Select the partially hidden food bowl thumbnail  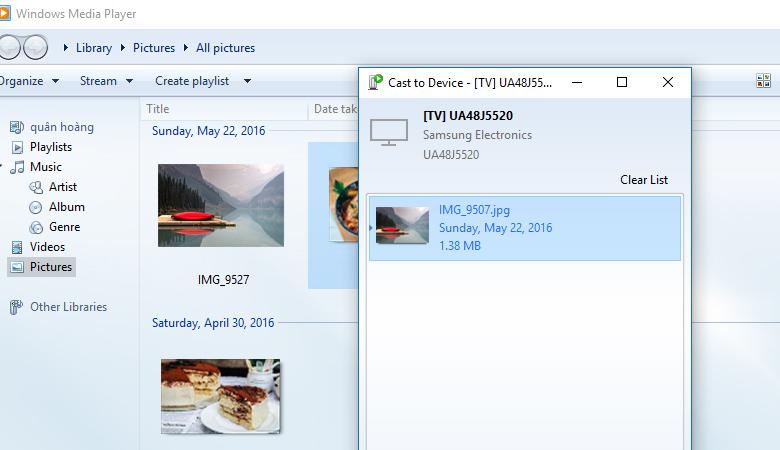(x=343, y=205)
